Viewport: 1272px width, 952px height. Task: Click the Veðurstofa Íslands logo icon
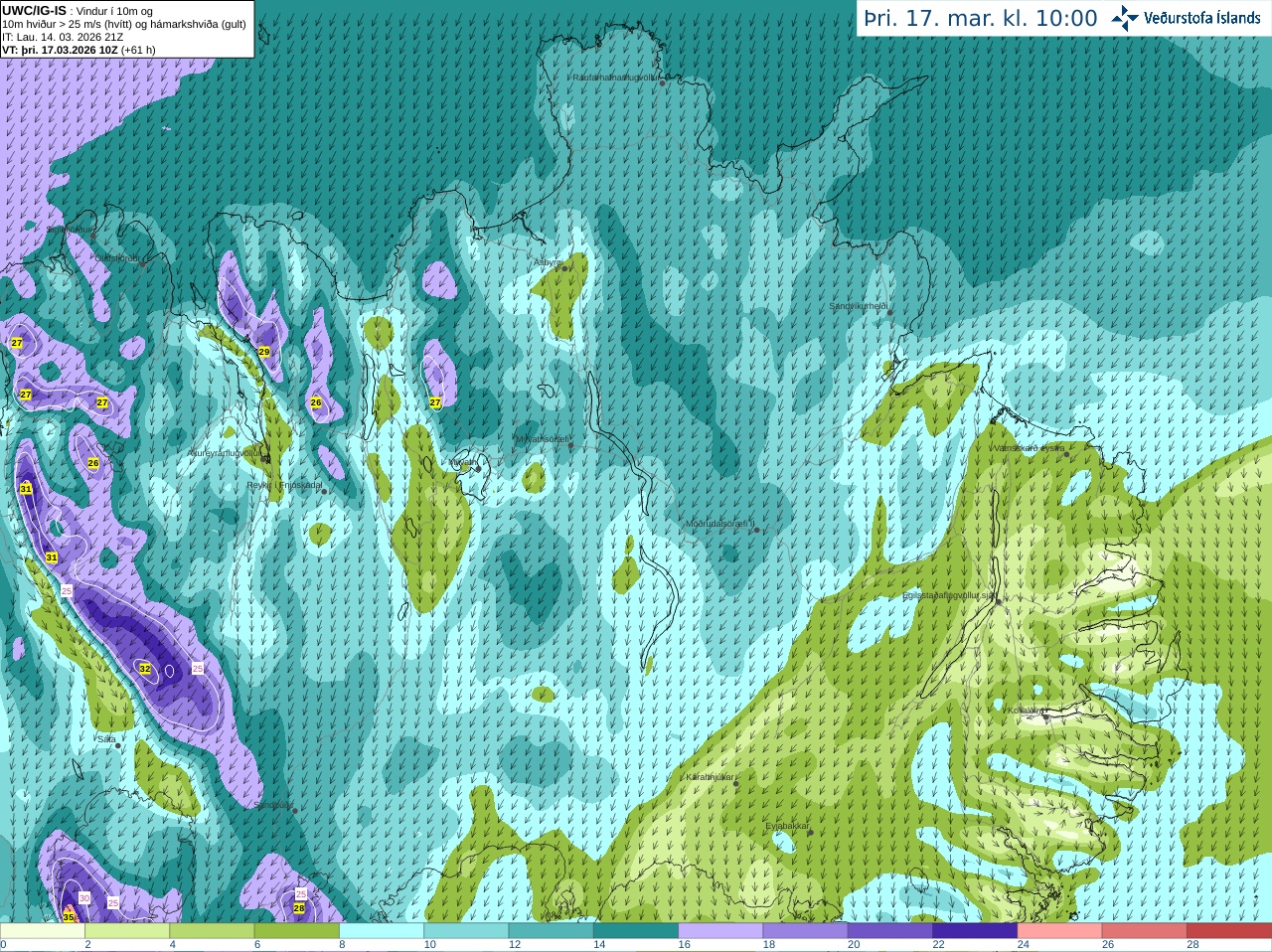[x=1125, y=18]
